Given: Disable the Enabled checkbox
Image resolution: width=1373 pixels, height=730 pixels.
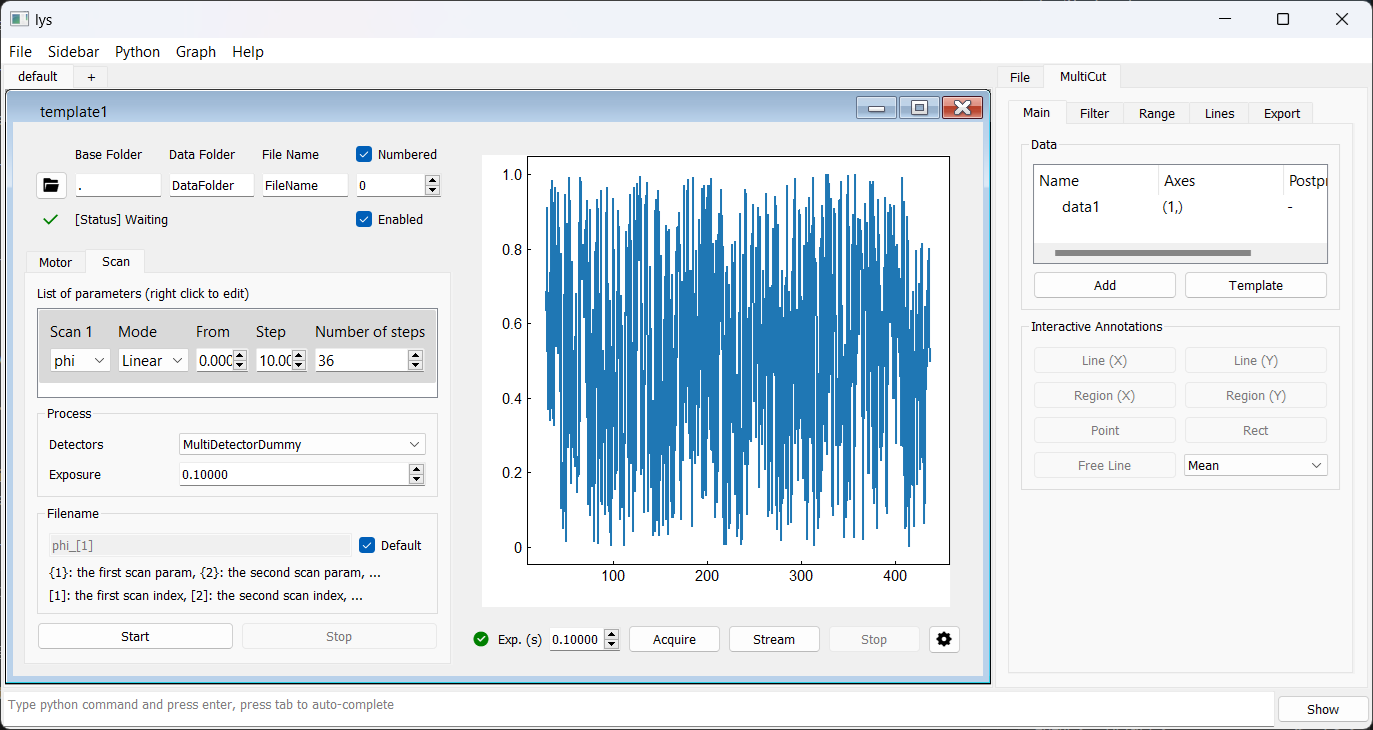Looking at the screenshot, I should tap(365, 219).
